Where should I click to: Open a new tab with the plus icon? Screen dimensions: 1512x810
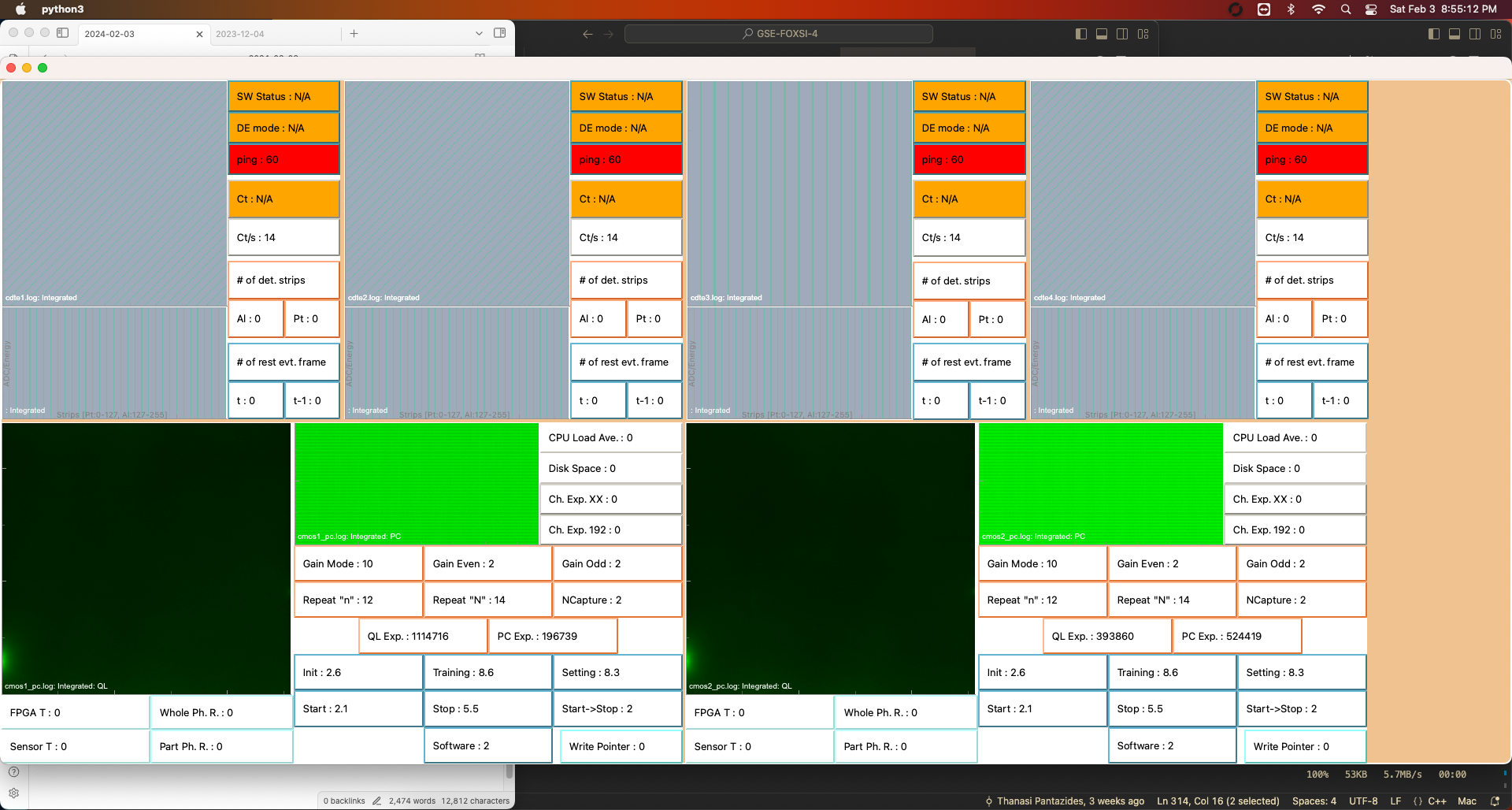[x=354, y=33]
